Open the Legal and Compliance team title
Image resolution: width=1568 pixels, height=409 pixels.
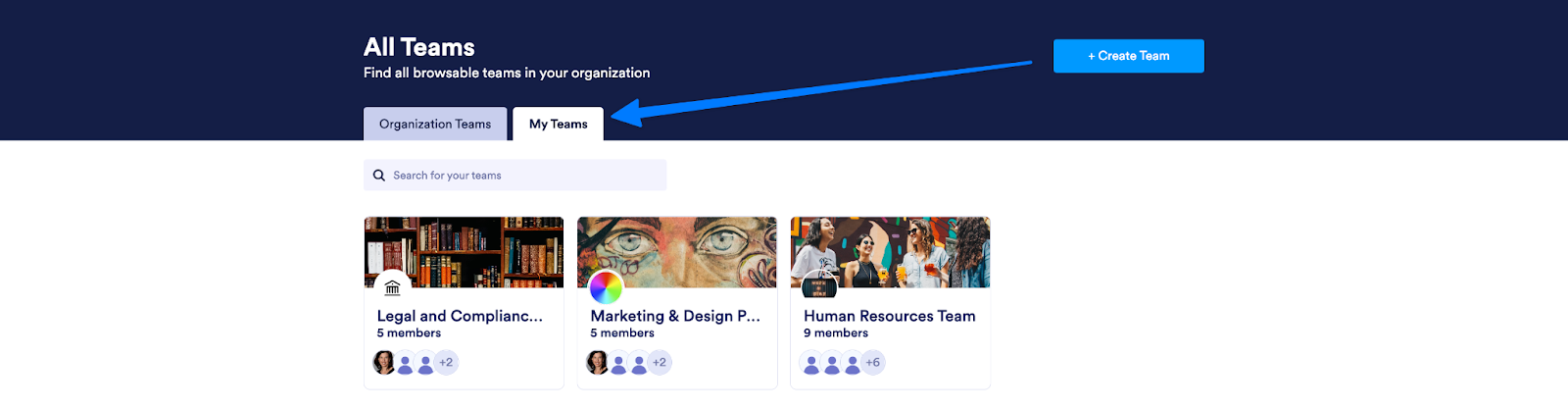pos(460,316)
